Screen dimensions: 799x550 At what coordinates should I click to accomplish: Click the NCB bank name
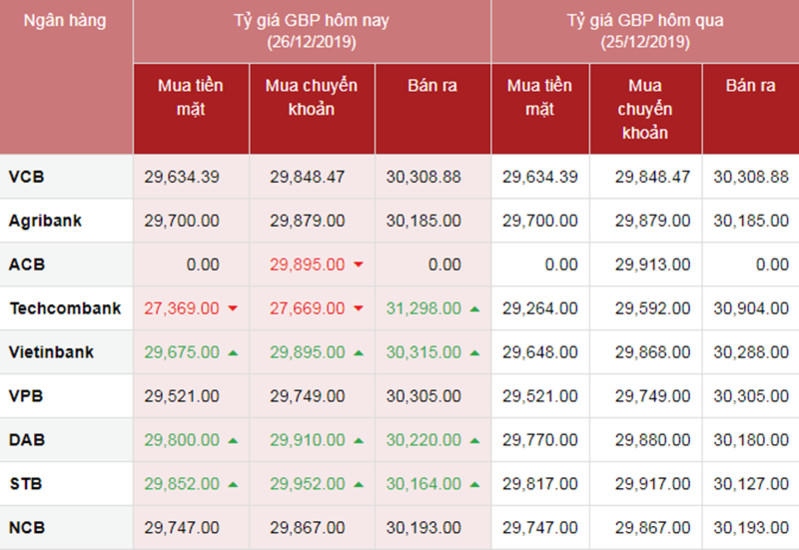click(x=27, y=528)
